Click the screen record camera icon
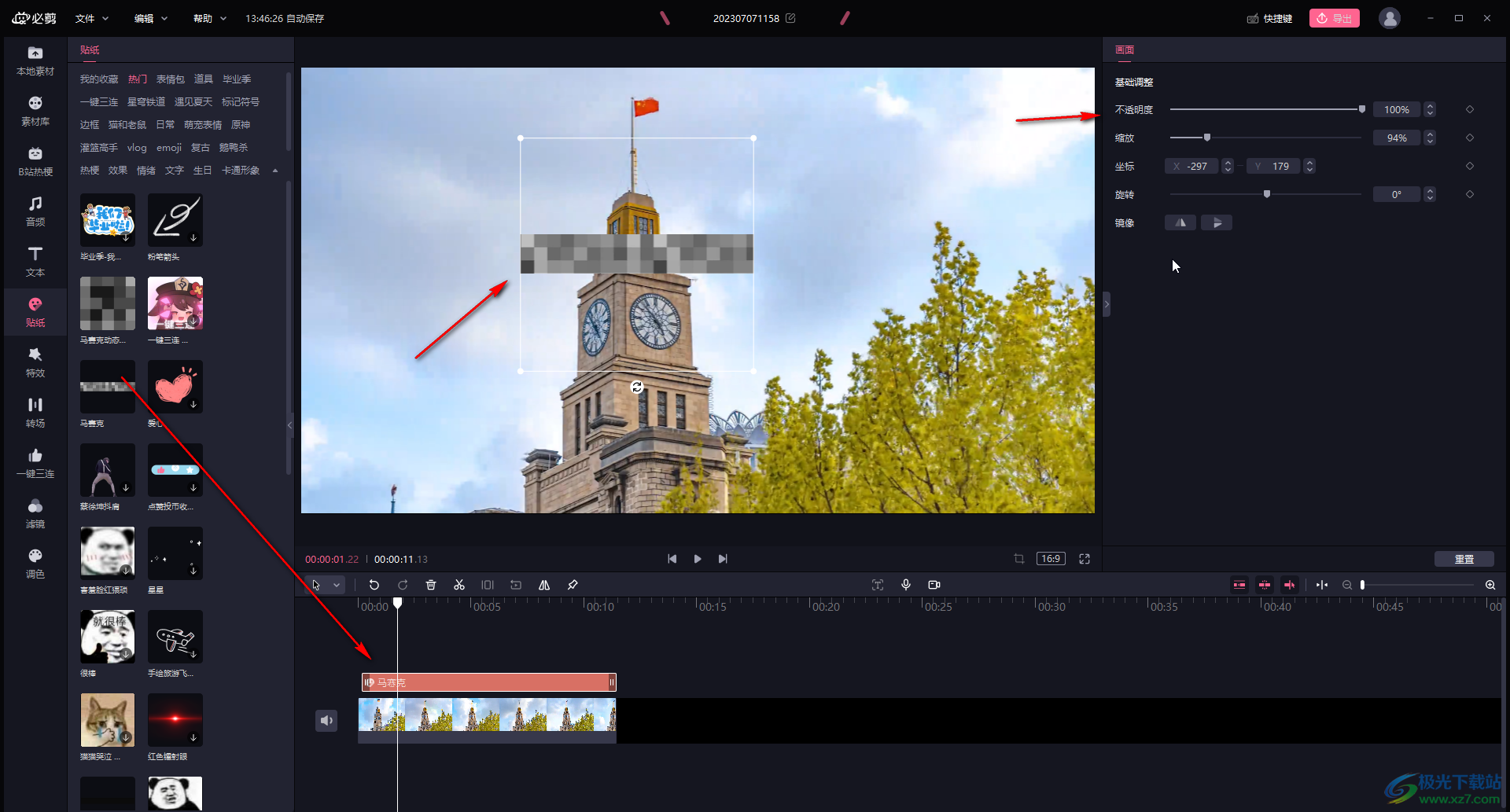Viewport: 1510px width, 812px height. pos(934,585)
